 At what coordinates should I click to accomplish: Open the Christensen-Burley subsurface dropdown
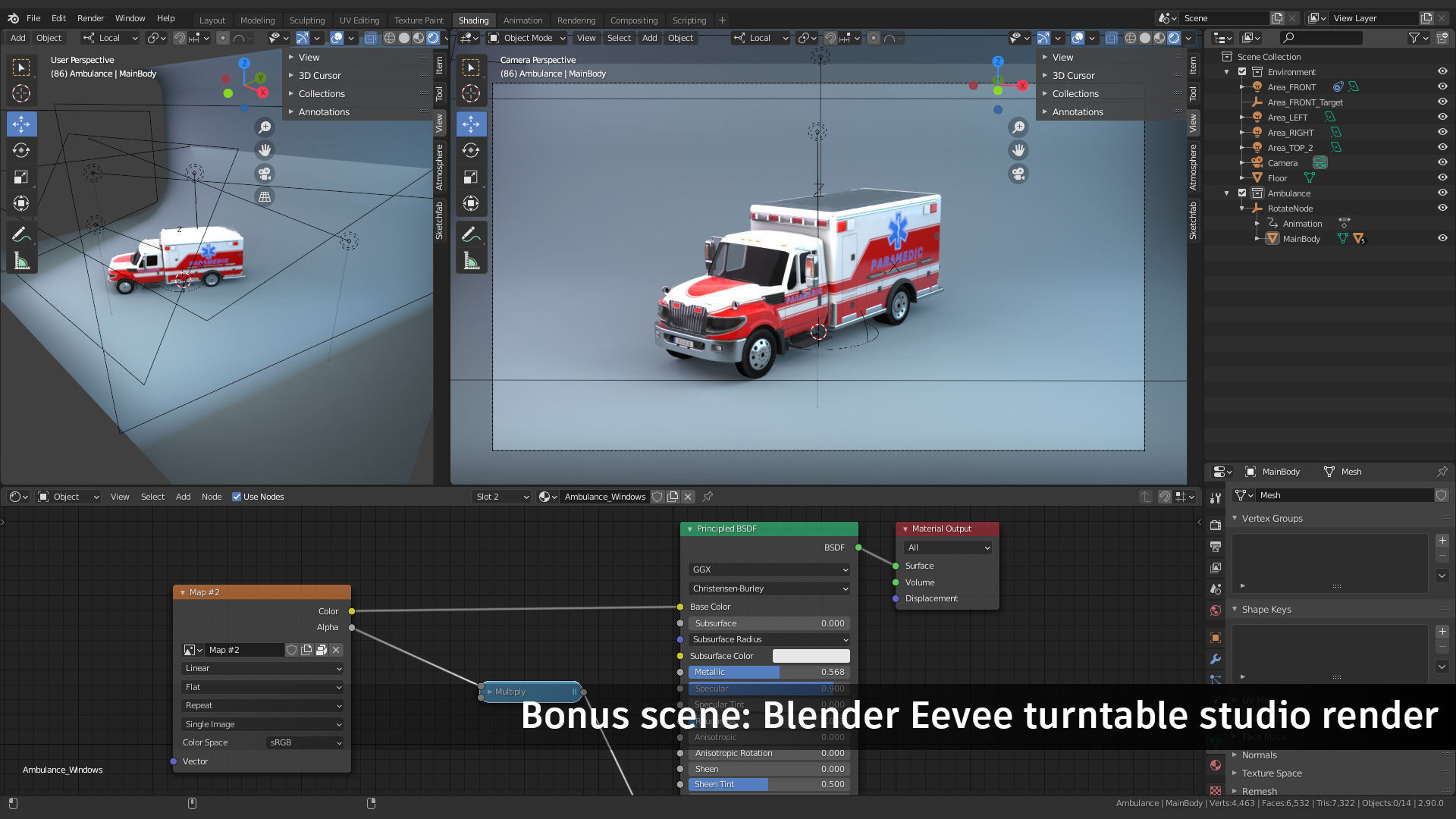769,588
